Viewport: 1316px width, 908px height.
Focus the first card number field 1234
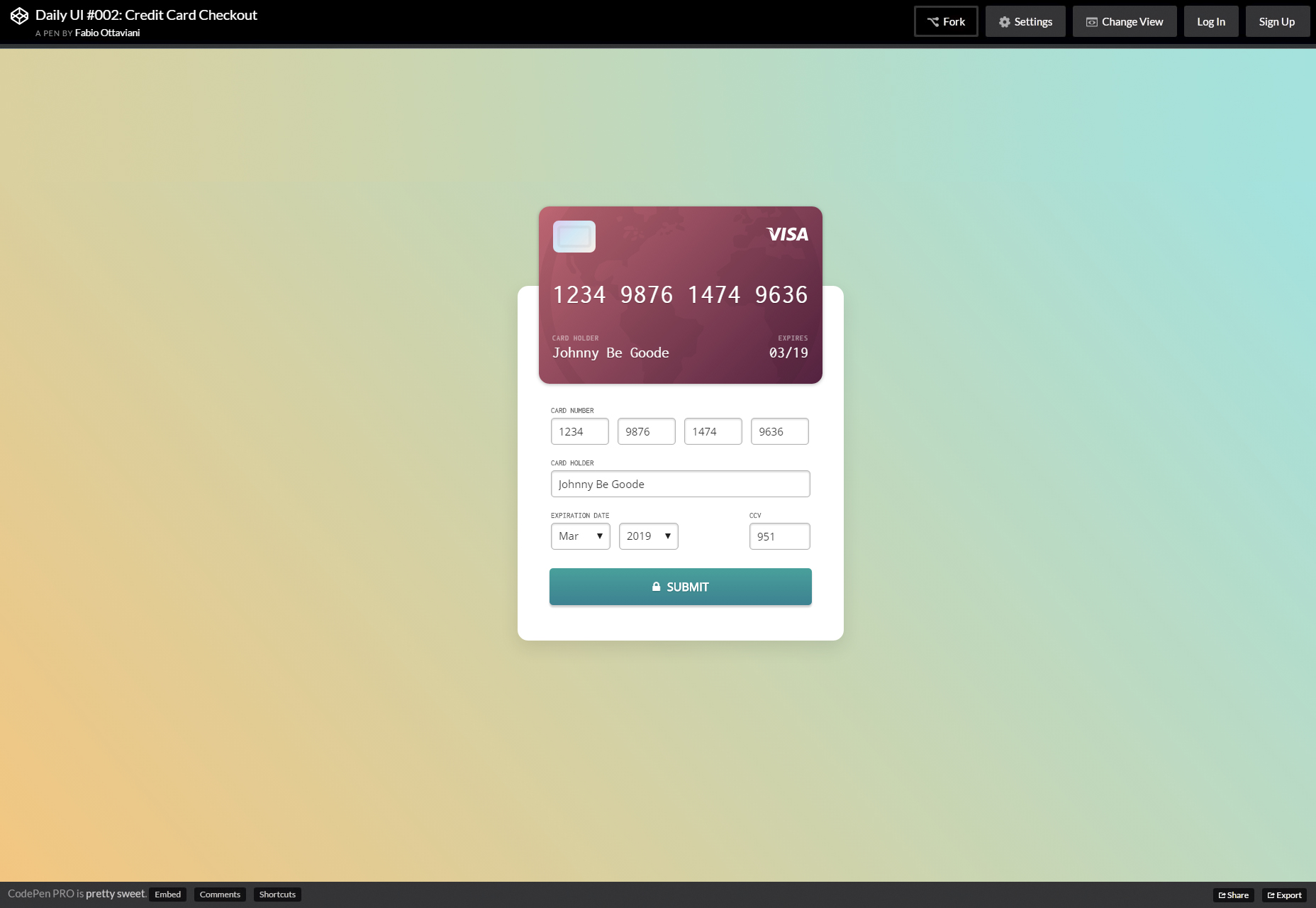[579, 431]
